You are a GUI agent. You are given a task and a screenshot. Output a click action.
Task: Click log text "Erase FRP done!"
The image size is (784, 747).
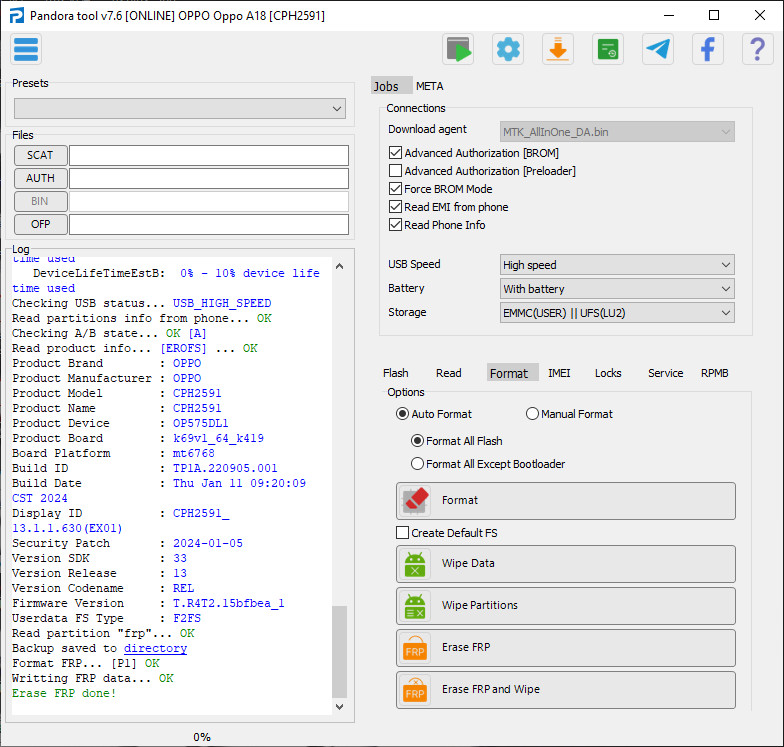(64, 693)
